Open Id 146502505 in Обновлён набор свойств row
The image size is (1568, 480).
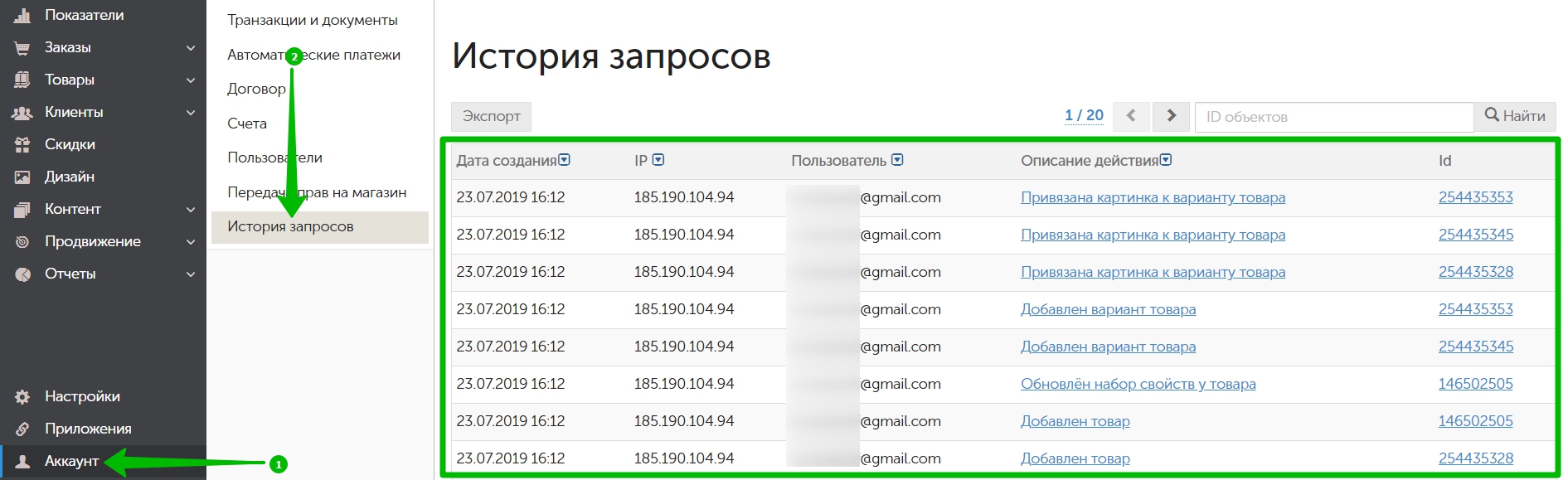(x=1475, y=384)
